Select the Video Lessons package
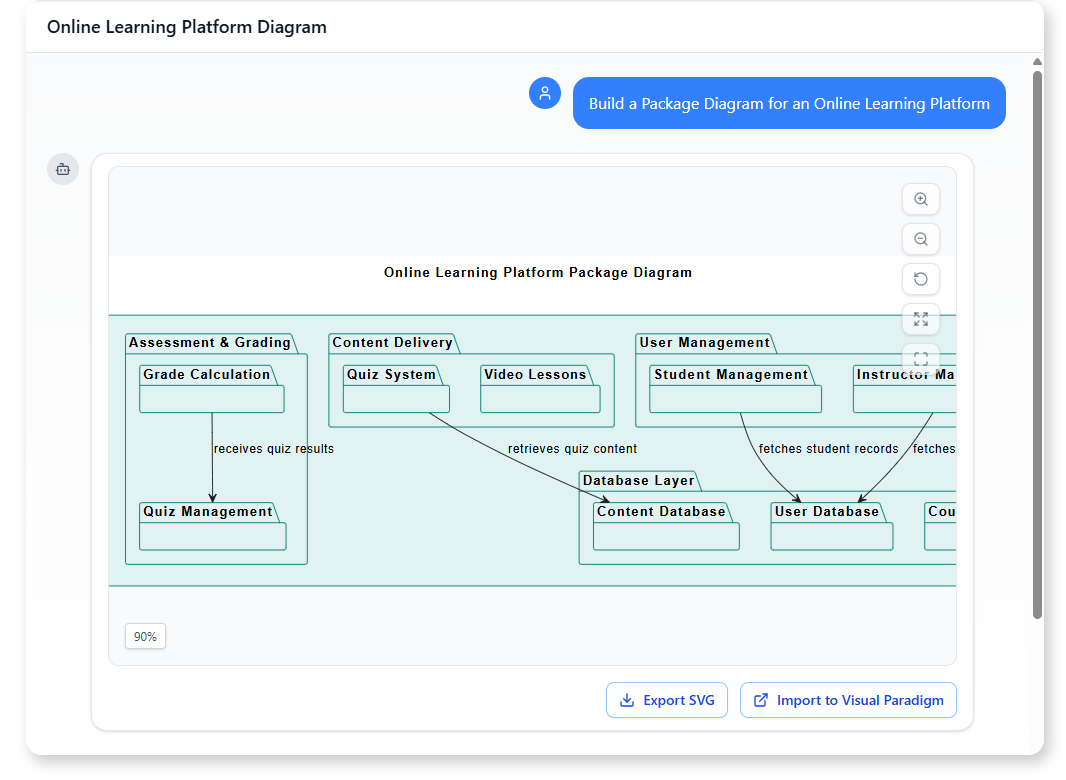Image resolution: width=1066 pixels, height=780 pixels. (x=540, y=390)
